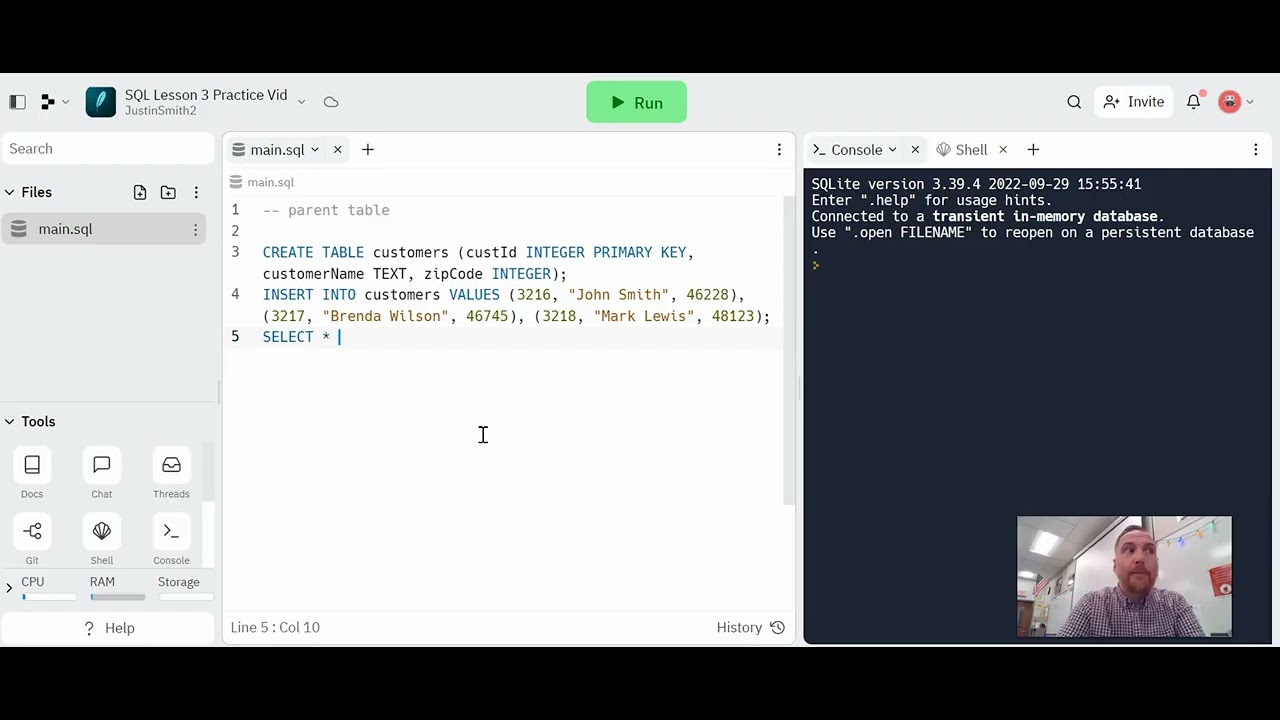Click the Storage usage bar
This screenshot has width=1280, height=720.
[186, 598]
